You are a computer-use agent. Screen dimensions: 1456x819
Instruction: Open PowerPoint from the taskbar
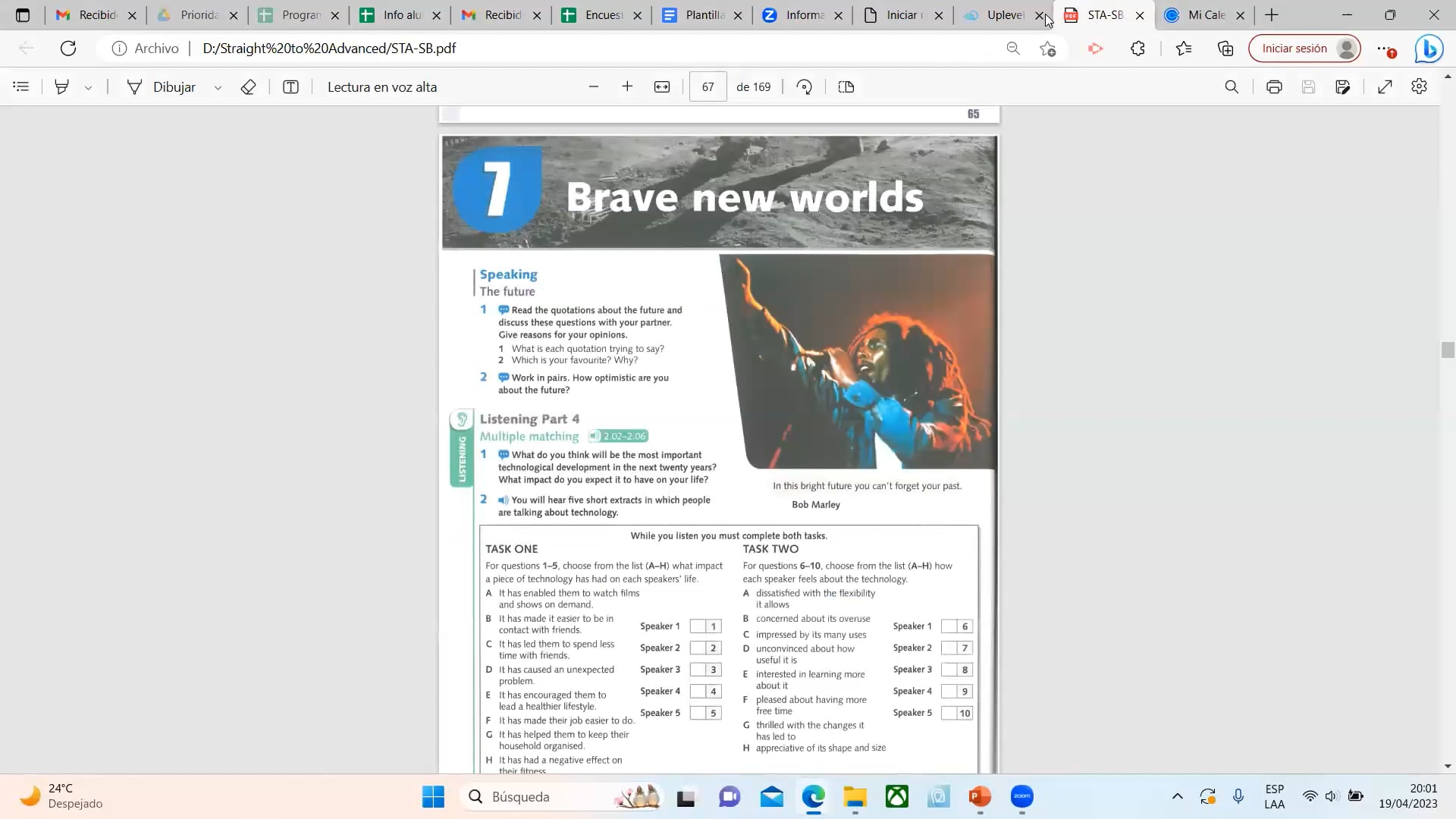980,797
